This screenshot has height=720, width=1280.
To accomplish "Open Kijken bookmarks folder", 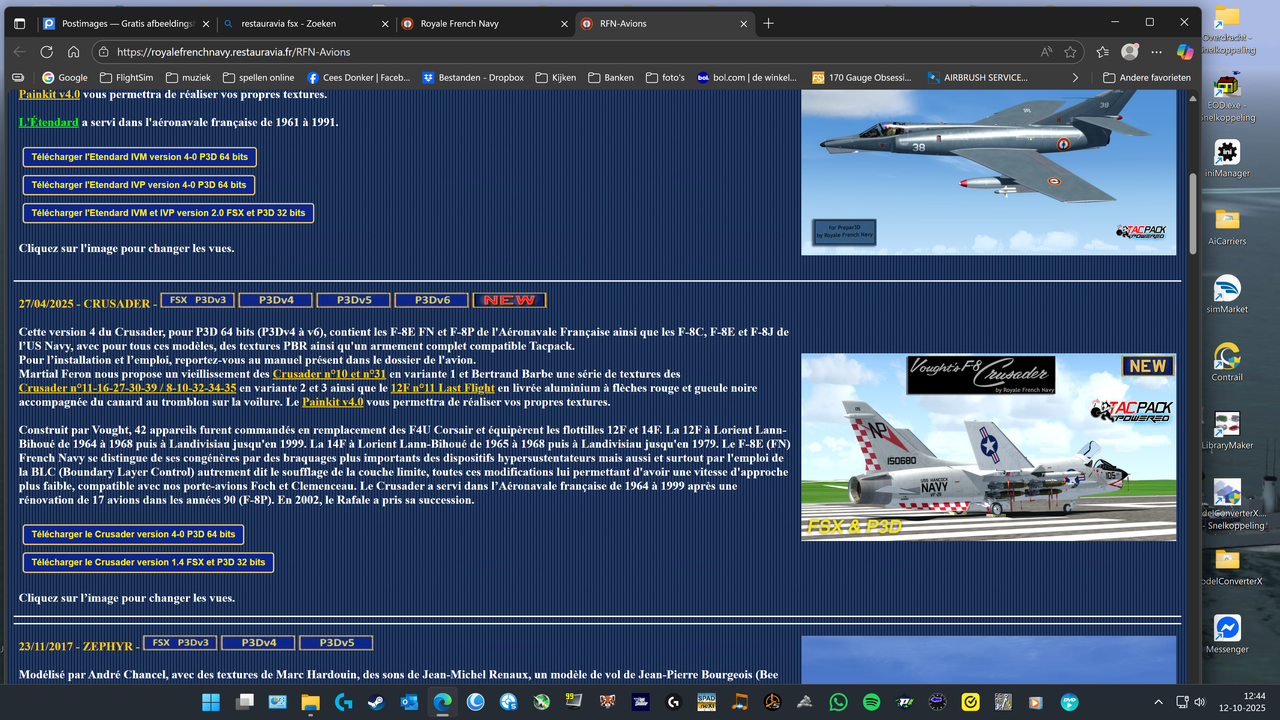I will (x=556, y=77).
